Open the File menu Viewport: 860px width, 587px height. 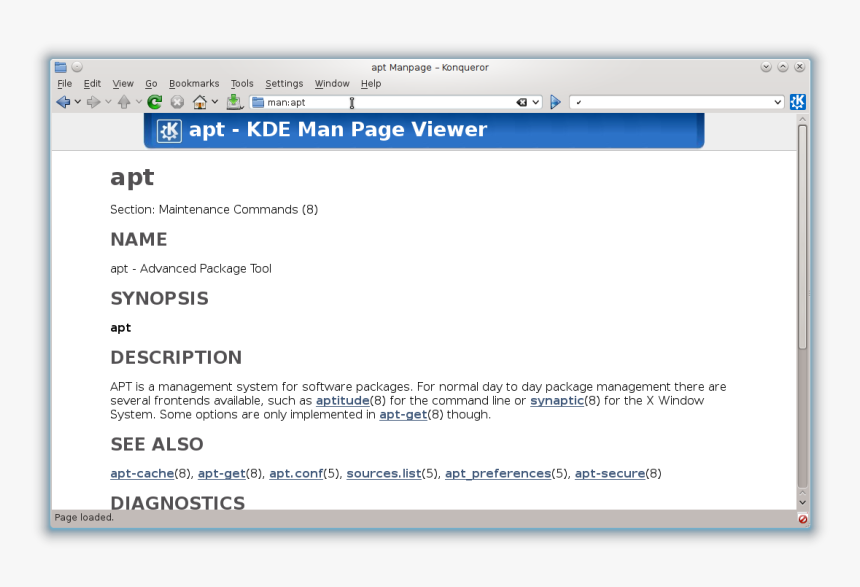(65, 83)
